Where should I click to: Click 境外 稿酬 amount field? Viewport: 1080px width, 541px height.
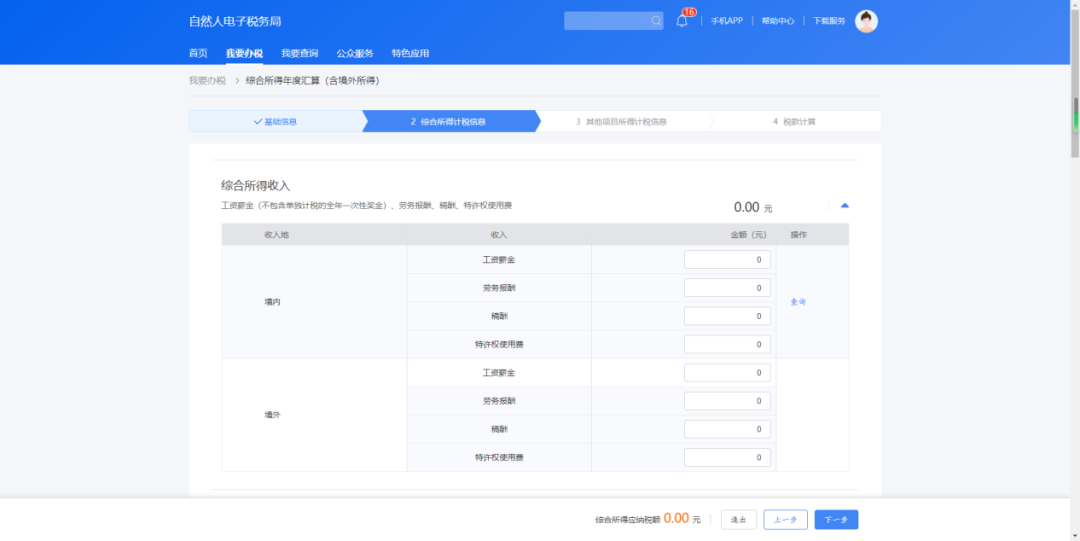(727, 429)
